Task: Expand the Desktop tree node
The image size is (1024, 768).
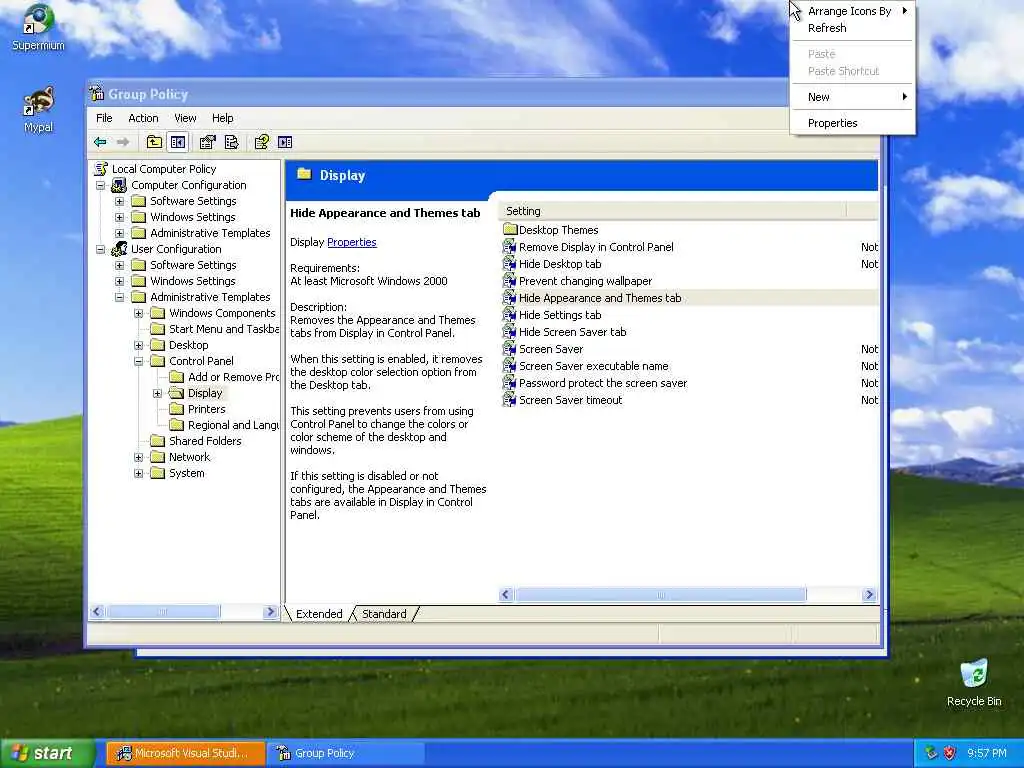Action: pos(138,345)
